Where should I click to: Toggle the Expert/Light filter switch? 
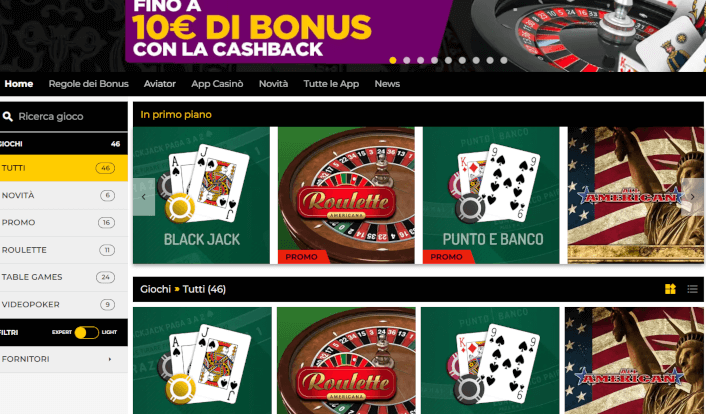(x=86, y=332)
